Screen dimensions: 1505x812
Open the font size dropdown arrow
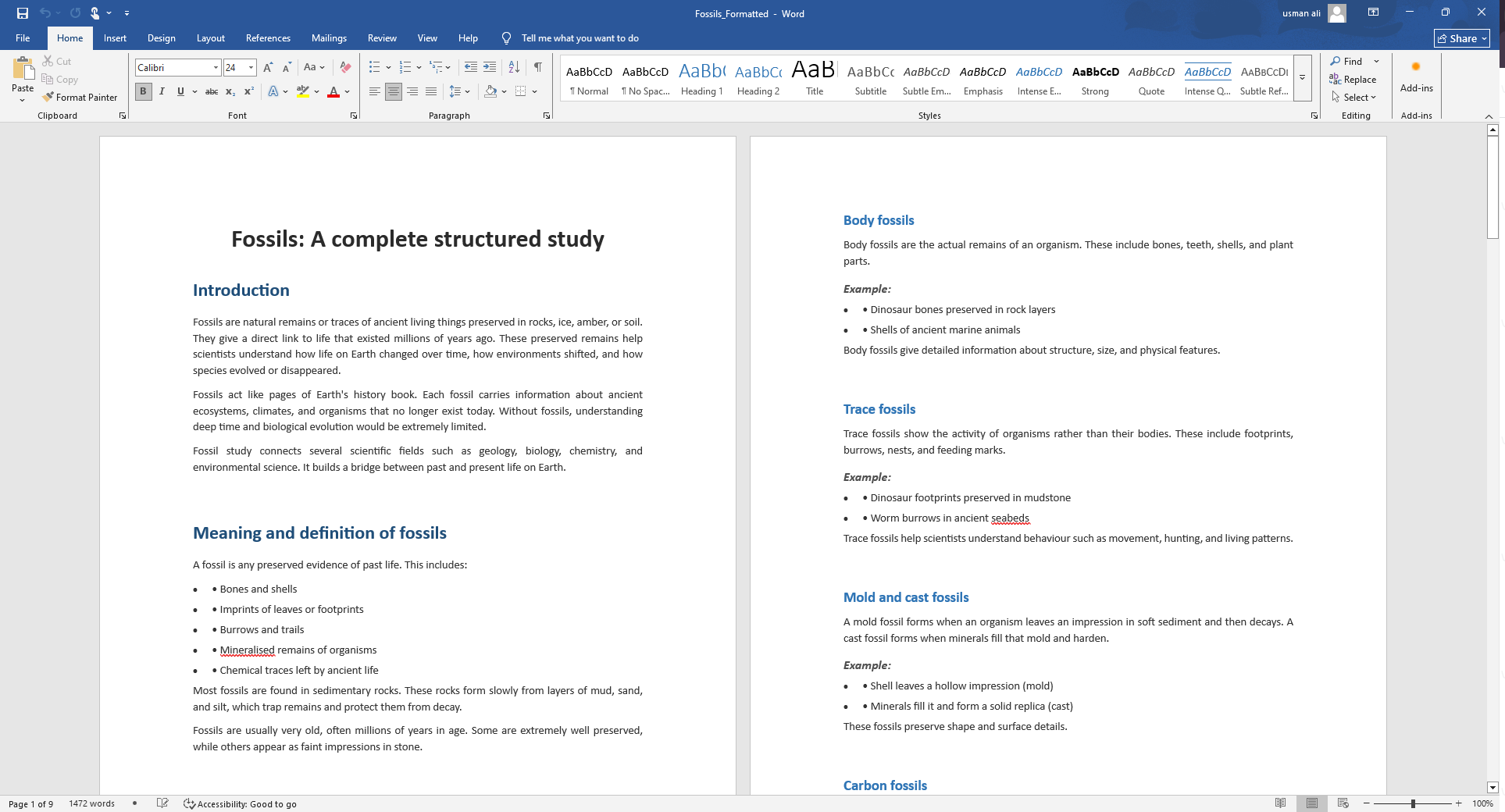coord(251,68)
